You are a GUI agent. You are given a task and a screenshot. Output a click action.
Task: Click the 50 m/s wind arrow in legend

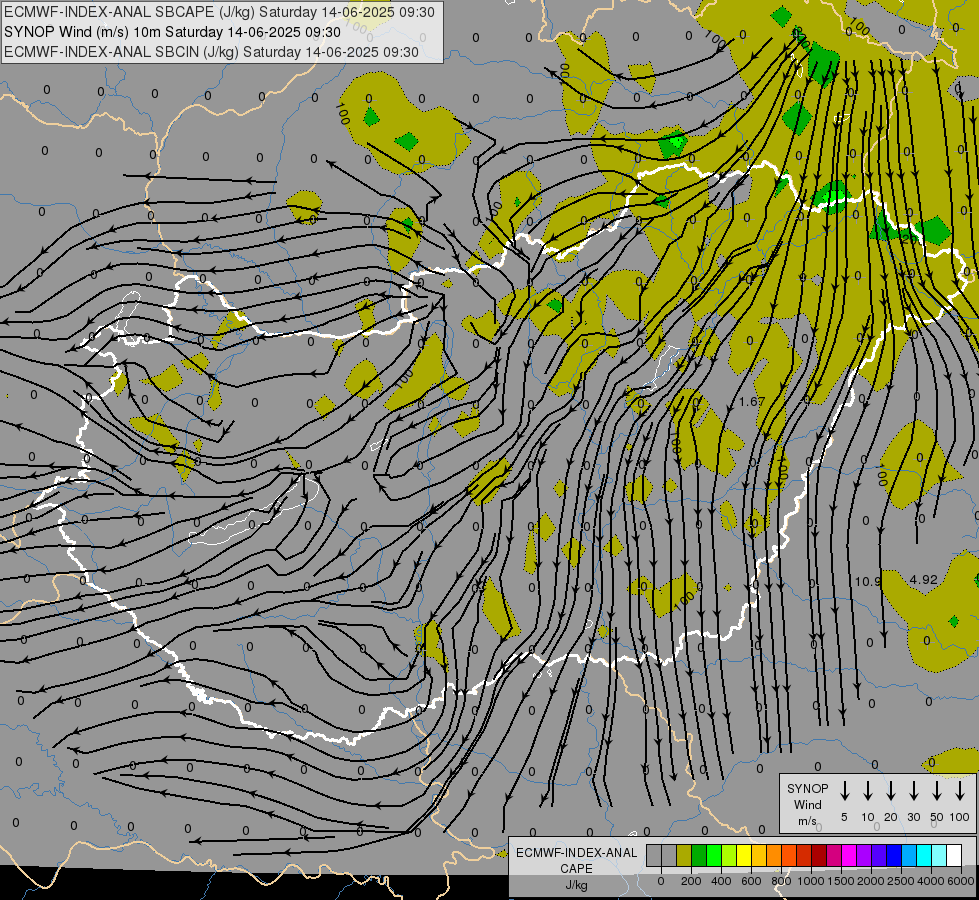[x=937, y=791]
